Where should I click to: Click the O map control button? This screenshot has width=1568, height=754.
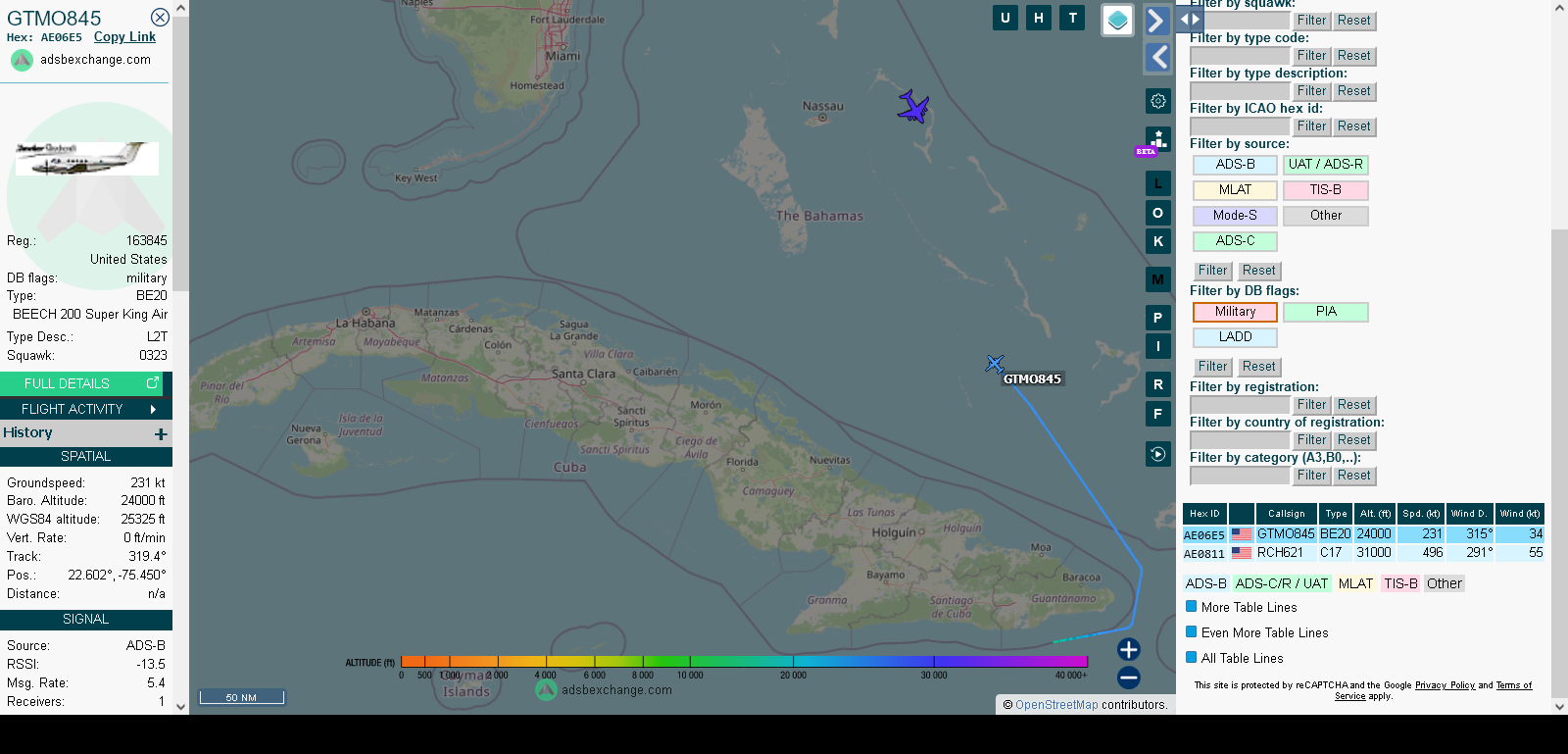pyautogui.click(x=1158, y=213)
